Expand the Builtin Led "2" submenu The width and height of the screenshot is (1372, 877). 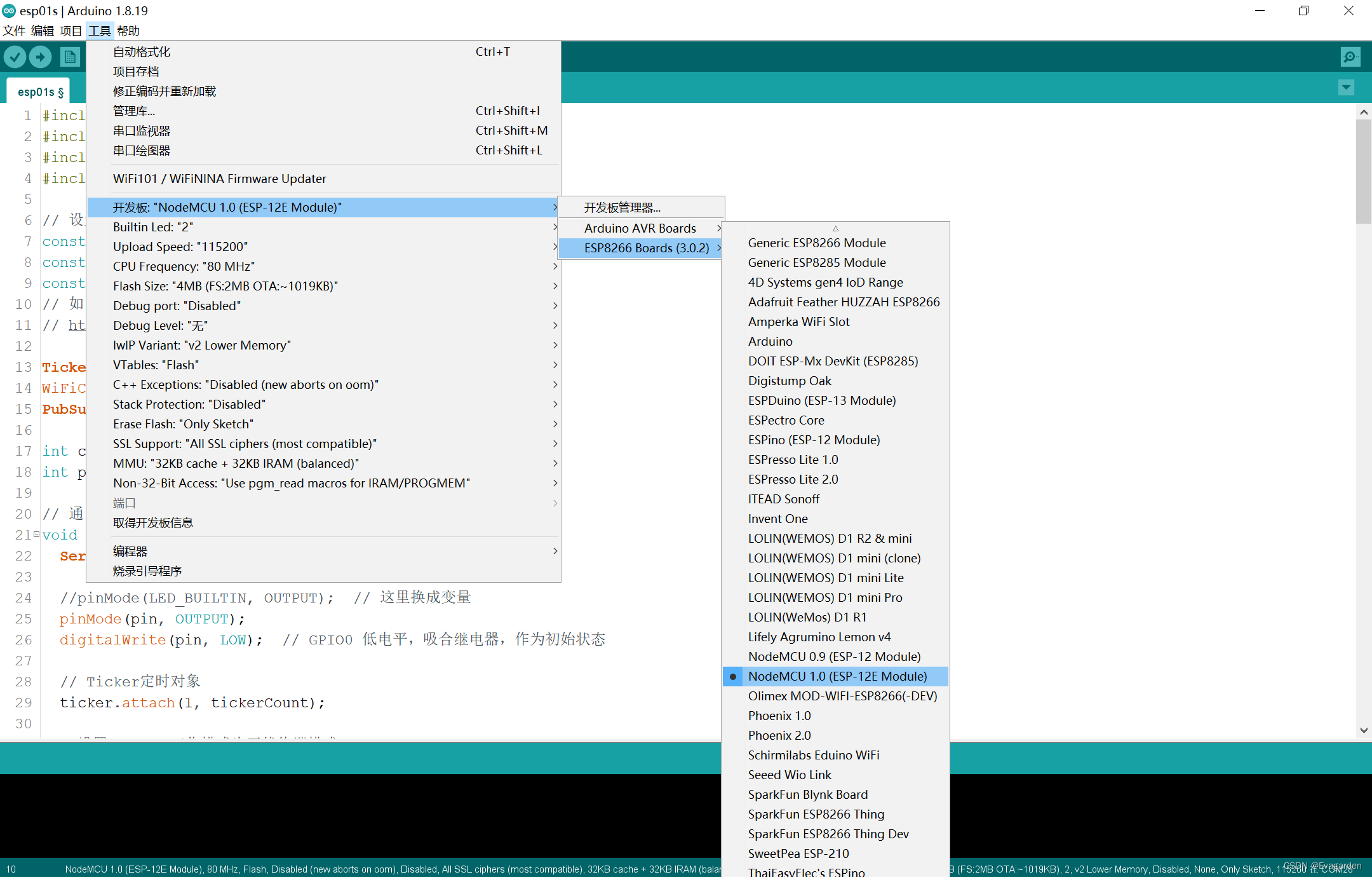click(324, 228)
